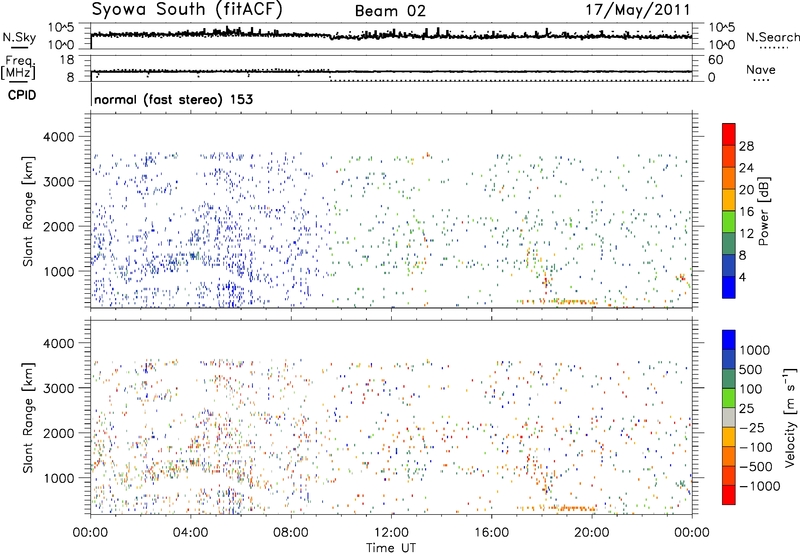Click the Power colorbar segment between 20 and 24
This screenshot has height=554, width=800.
click(x=729, y=178)
